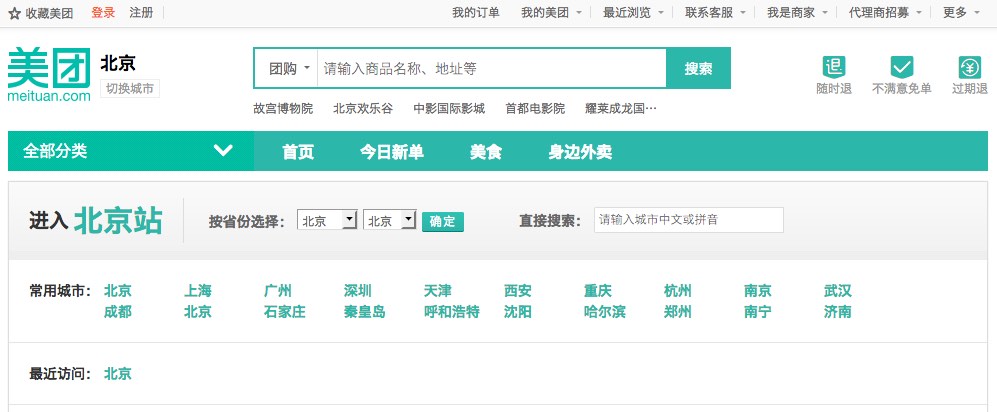Screen dimensions: 997x412
Task: Select city 南京
Action: click(x=758, y=291)
